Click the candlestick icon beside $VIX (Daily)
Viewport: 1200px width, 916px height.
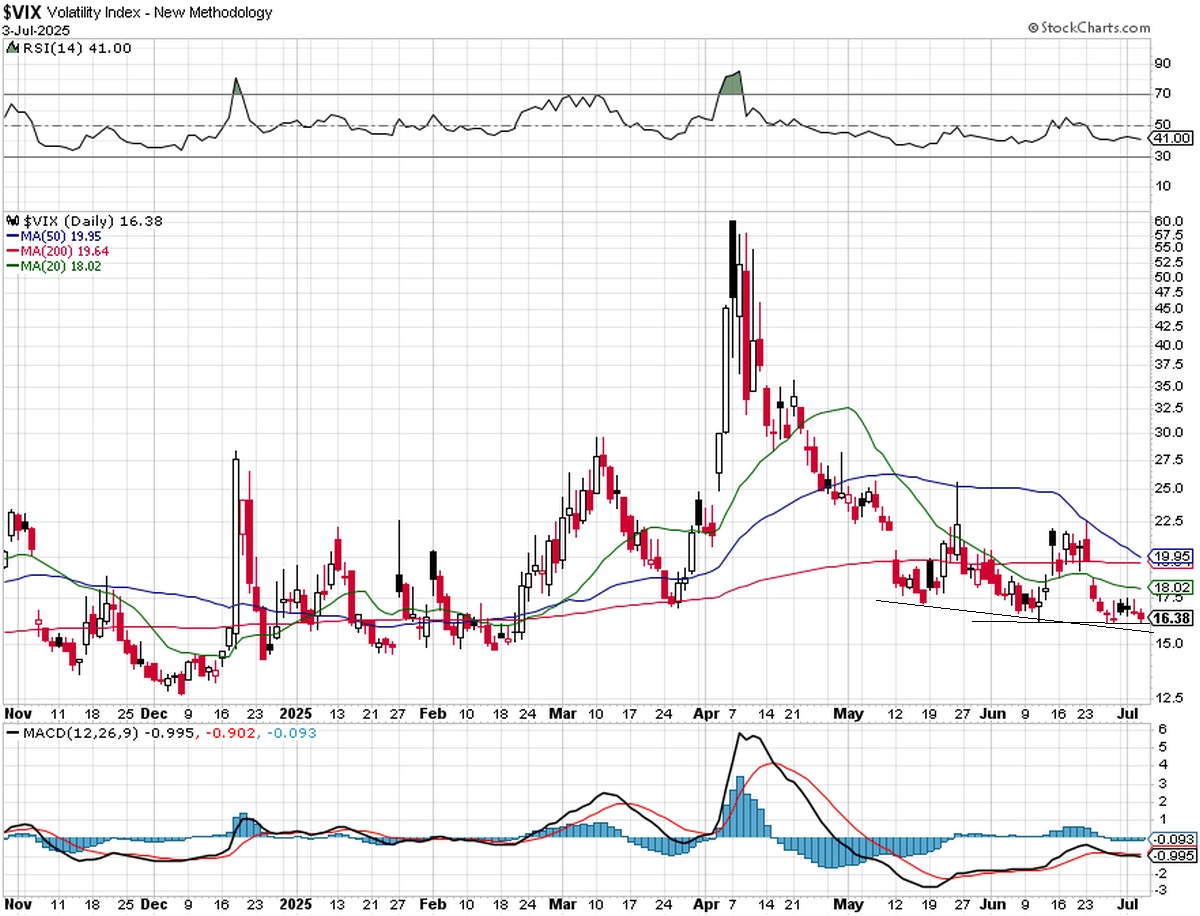pyautogui.click(x=12, y=221)
